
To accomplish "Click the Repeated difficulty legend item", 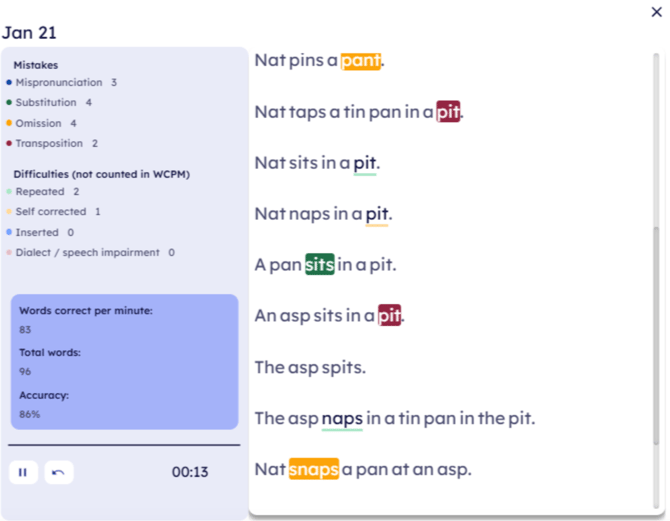I will pos(40,192).
